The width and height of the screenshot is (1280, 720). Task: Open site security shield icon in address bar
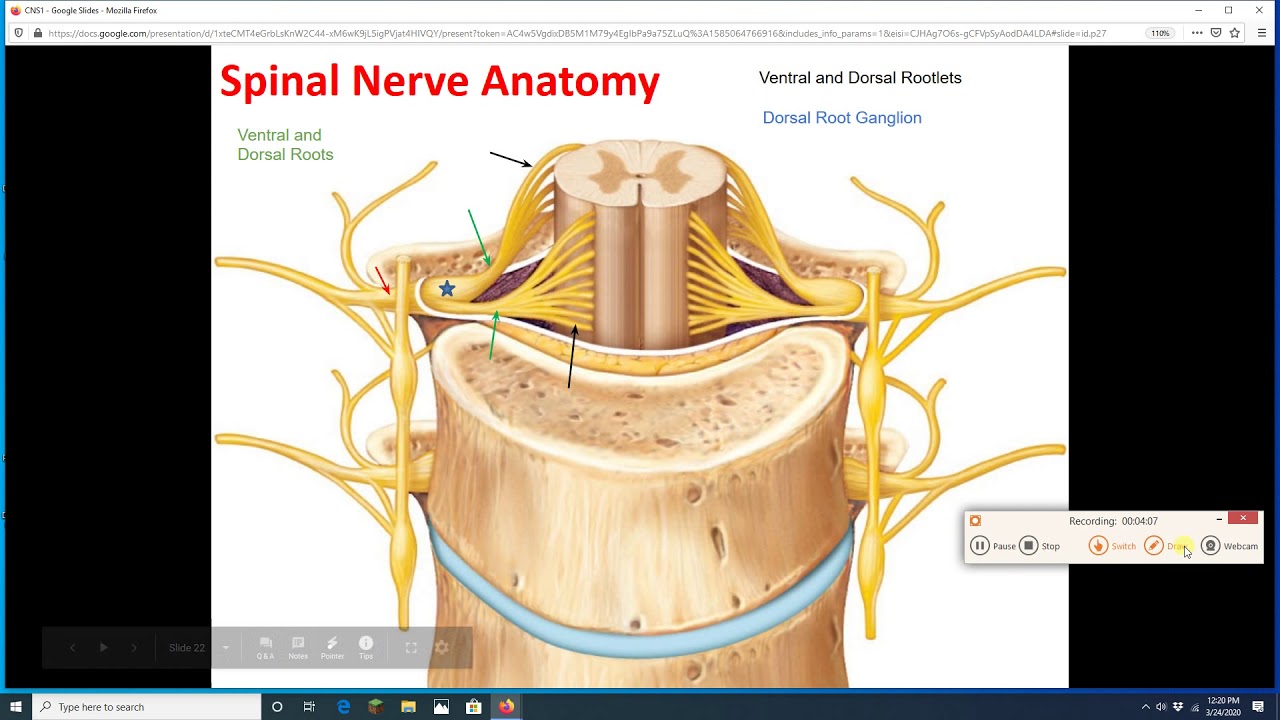[x=18, y=33]
